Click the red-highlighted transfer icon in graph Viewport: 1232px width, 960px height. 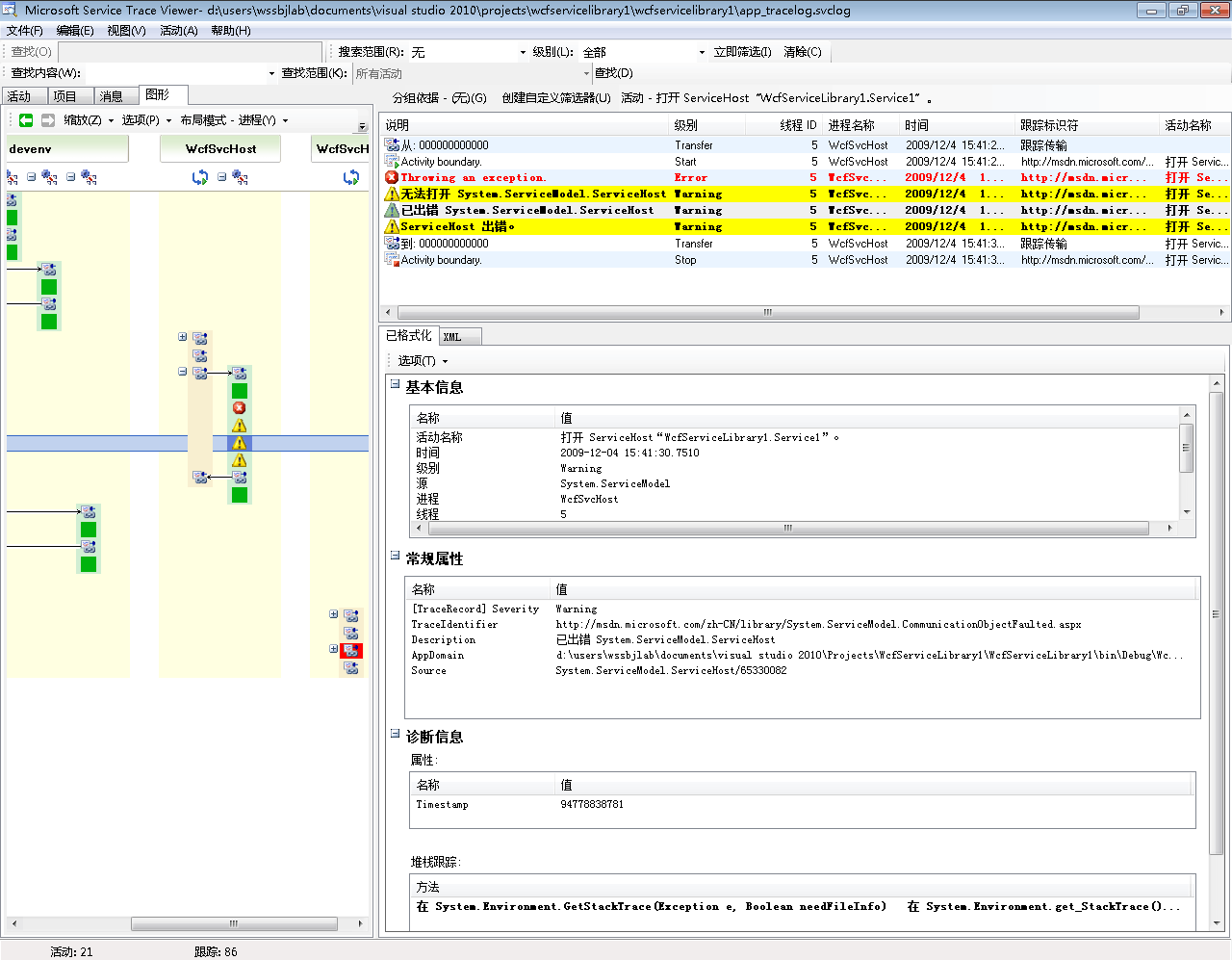[351, 651]
